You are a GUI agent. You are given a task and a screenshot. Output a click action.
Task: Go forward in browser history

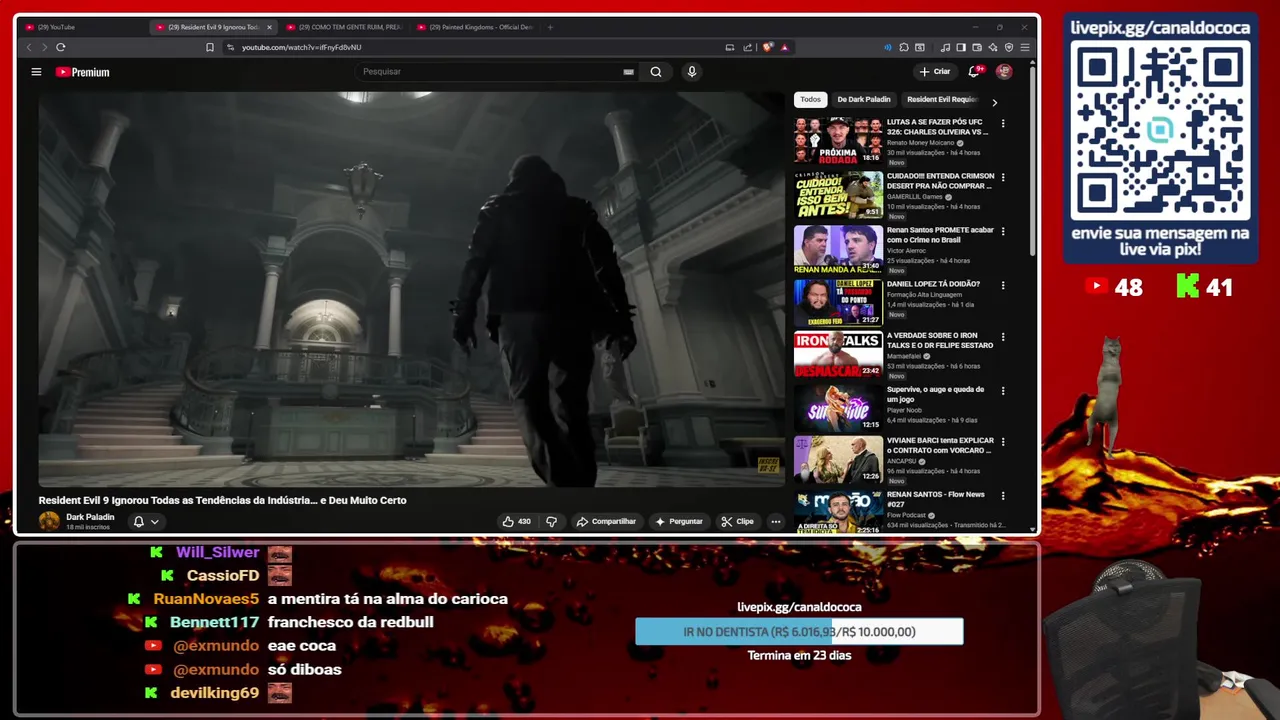coord(44,47)
